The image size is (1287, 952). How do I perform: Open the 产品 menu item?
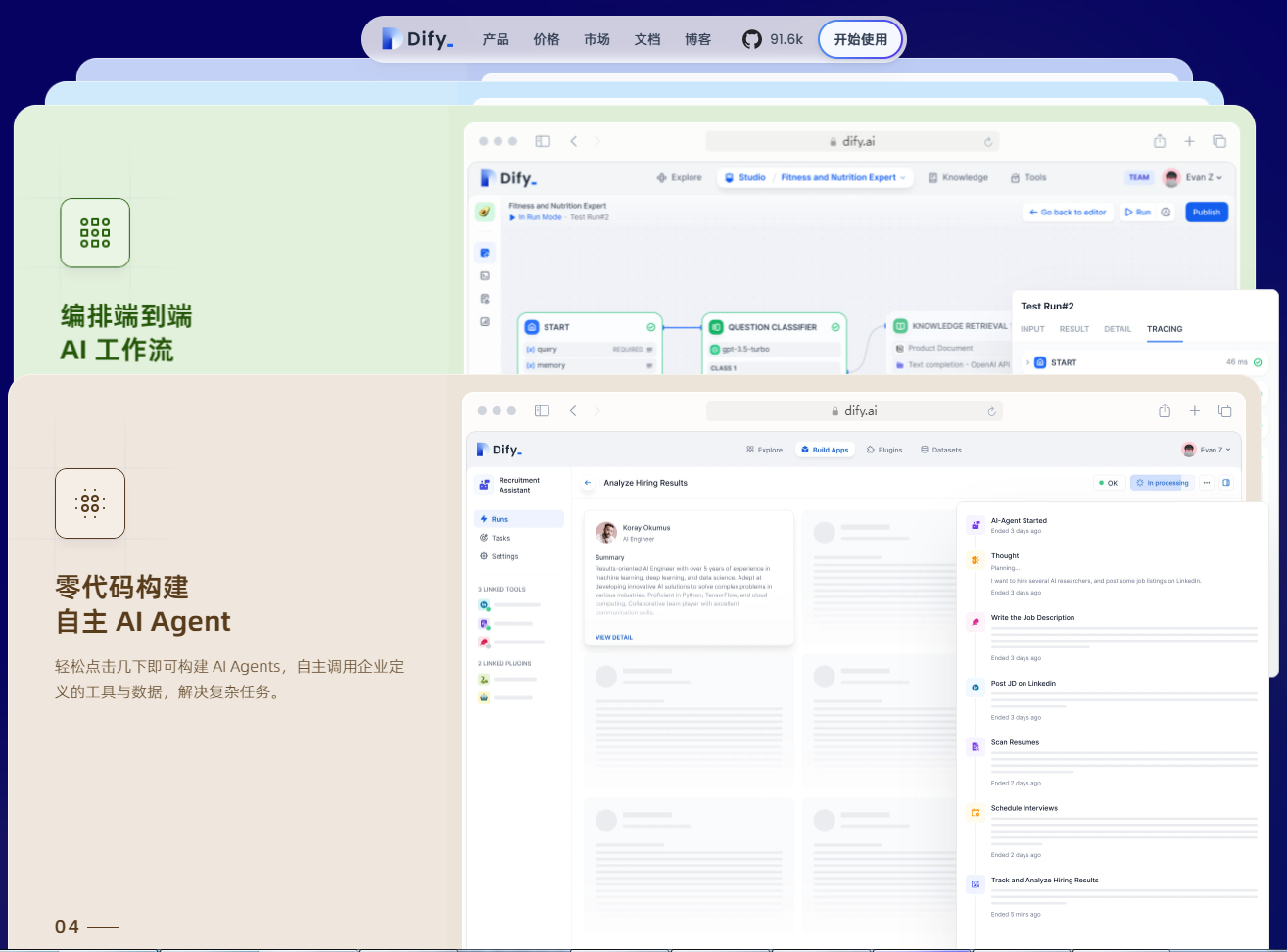coord(496,39)
